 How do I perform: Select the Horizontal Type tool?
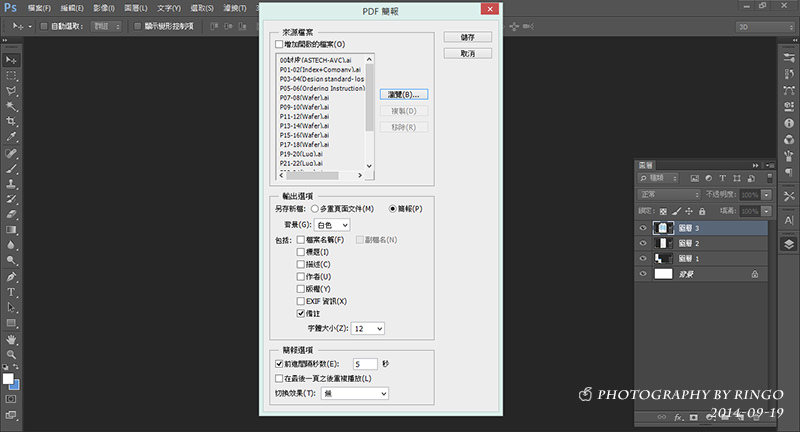coord(11,292)
